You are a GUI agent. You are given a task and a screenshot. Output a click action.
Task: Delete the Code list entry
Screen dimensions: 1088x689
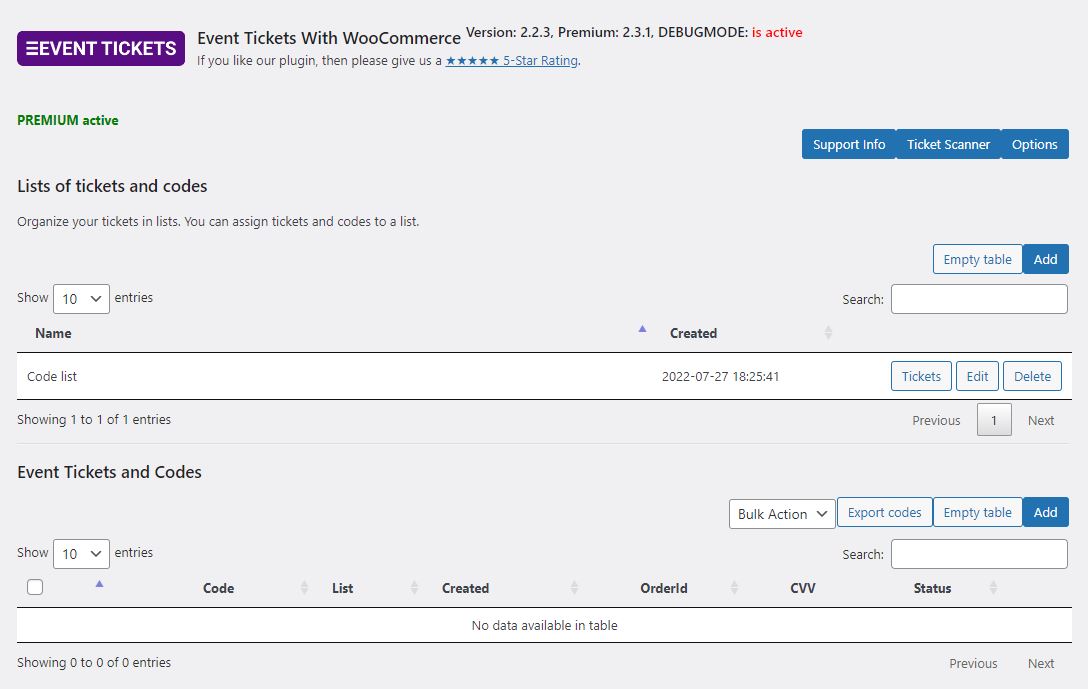[1032, 376]
